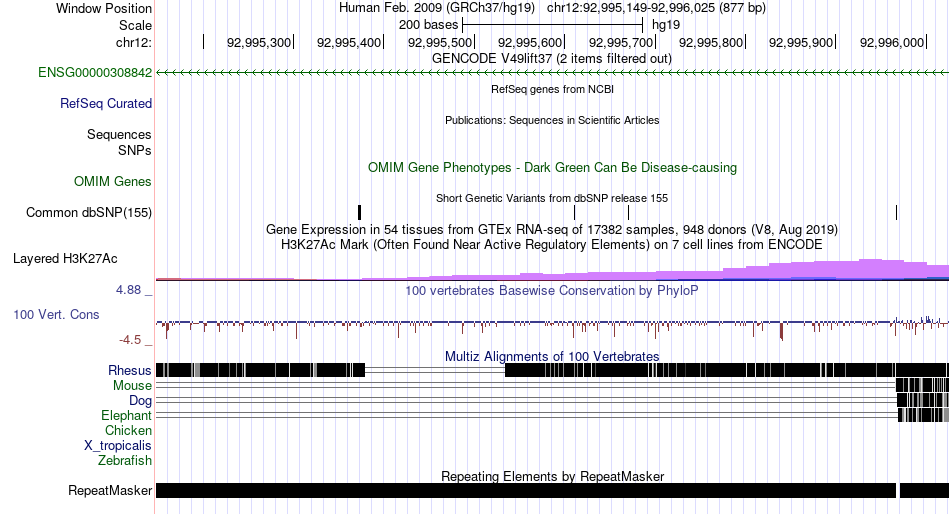Image resolution: width=950 pixels, height=514 pixels.
Task: Click the long RepeatMasker element block
Action: 526,490
